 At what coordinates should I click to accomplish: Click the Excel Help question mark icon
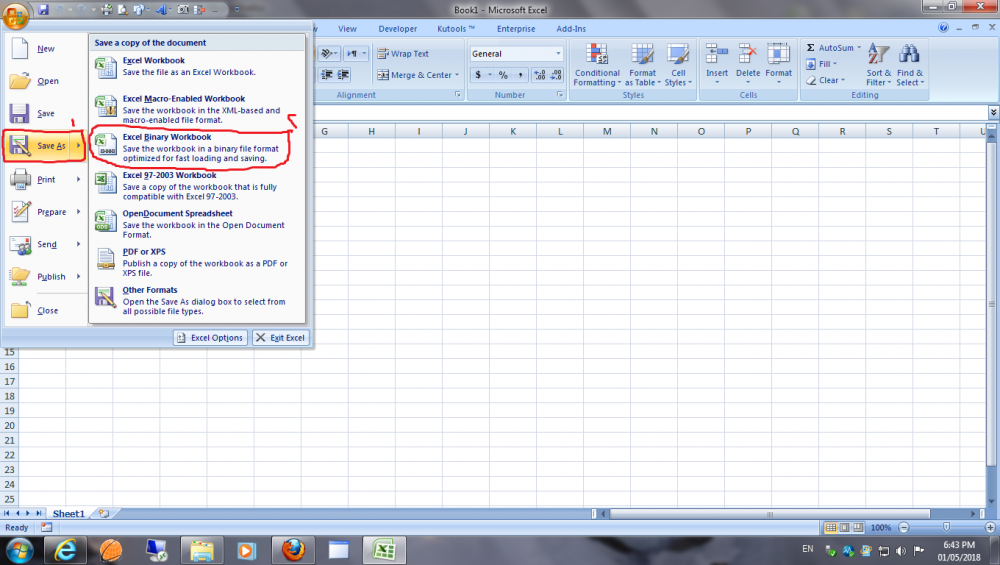point(943,28)
